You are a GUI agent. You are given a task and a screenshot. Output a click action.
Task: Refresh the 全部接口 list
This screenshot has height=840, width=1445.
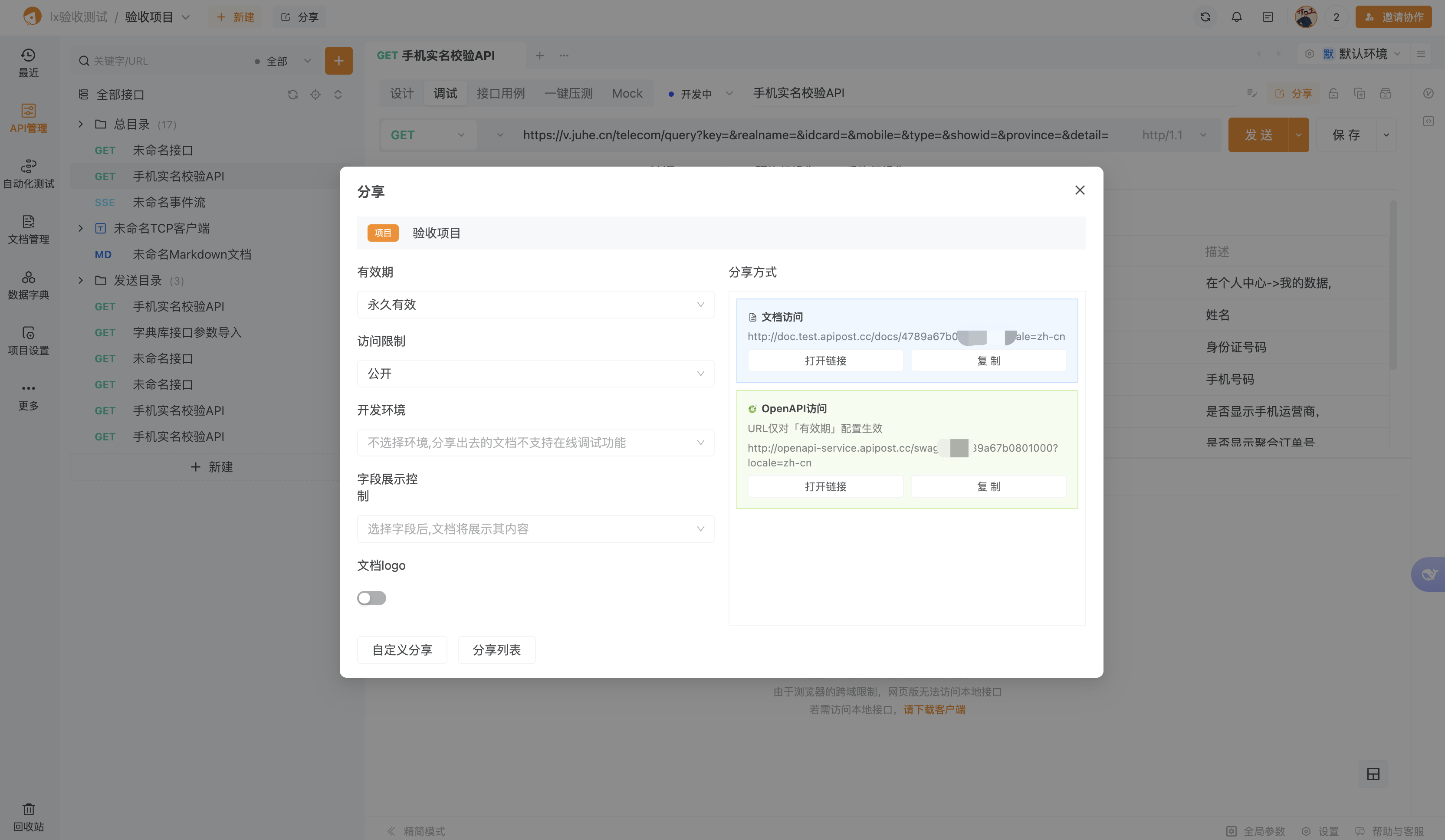pyautogui.click(x=292, y=94)
